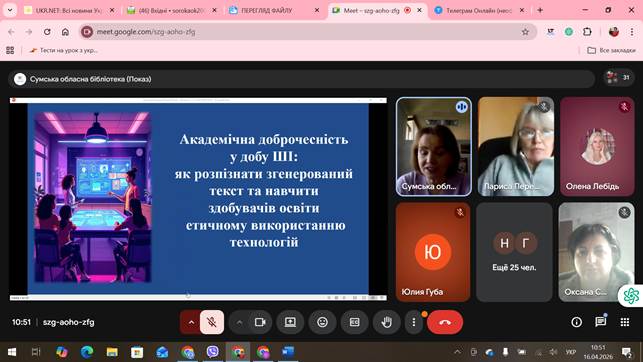Open more options three-dot menu
Image resolution: width=643 pixels, height=362 pixels.
coord(414,322)
